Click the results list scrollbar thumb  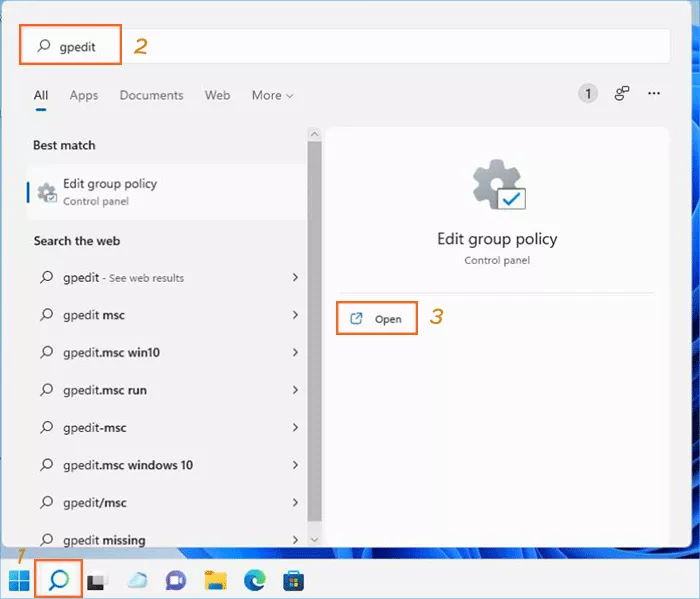click(314, 331)
